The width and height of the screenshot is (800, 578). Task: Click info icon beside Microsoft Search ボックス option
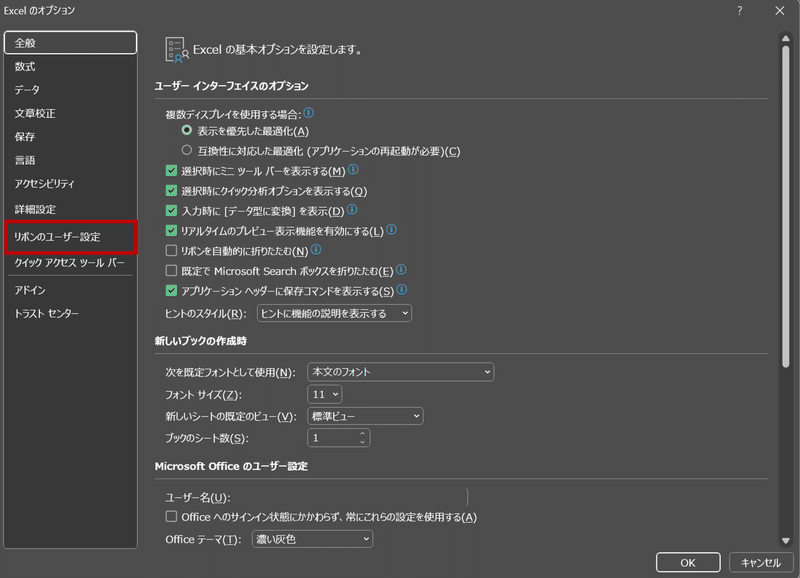[402, 269]
